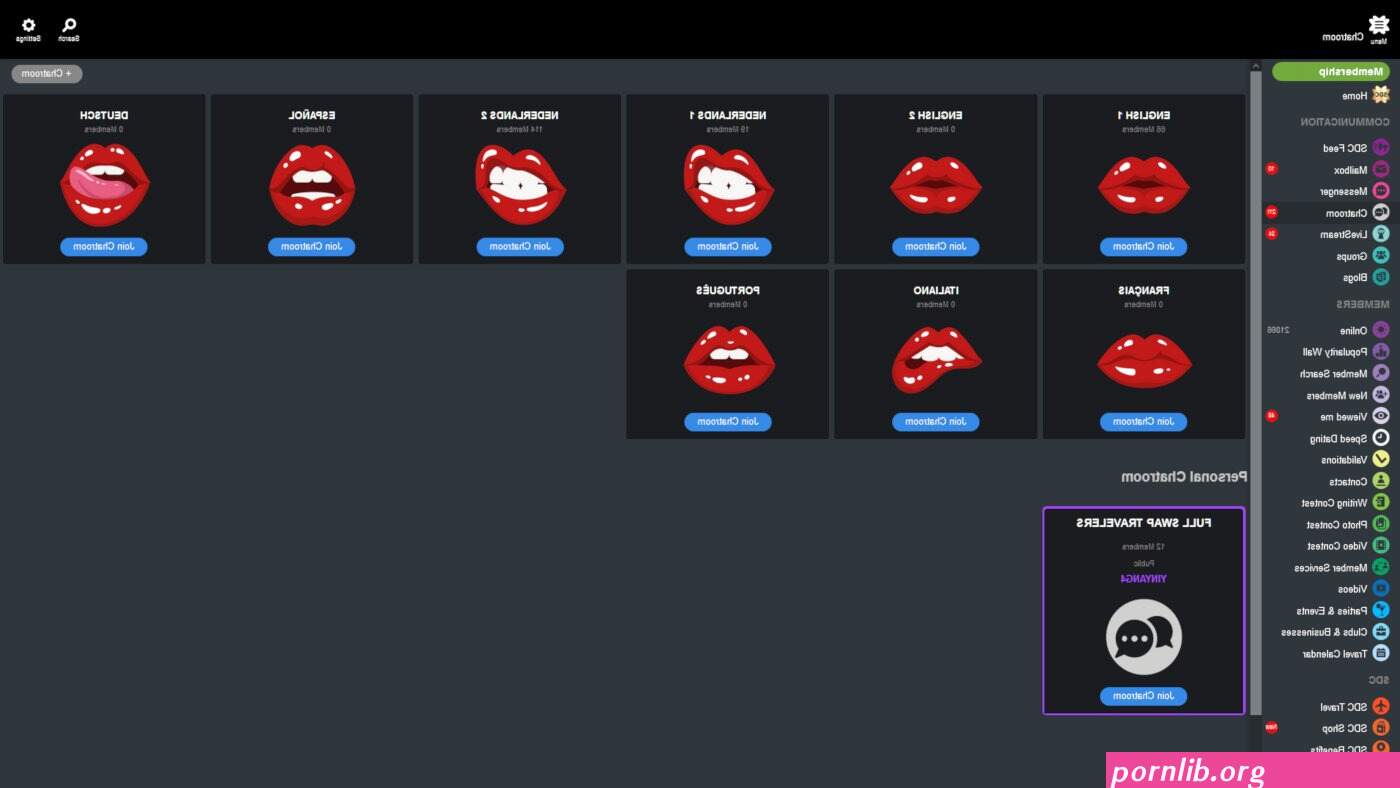Click the ENGLISH 2 room title
The image size is (1400, 788).
click(x=936, y=115)
